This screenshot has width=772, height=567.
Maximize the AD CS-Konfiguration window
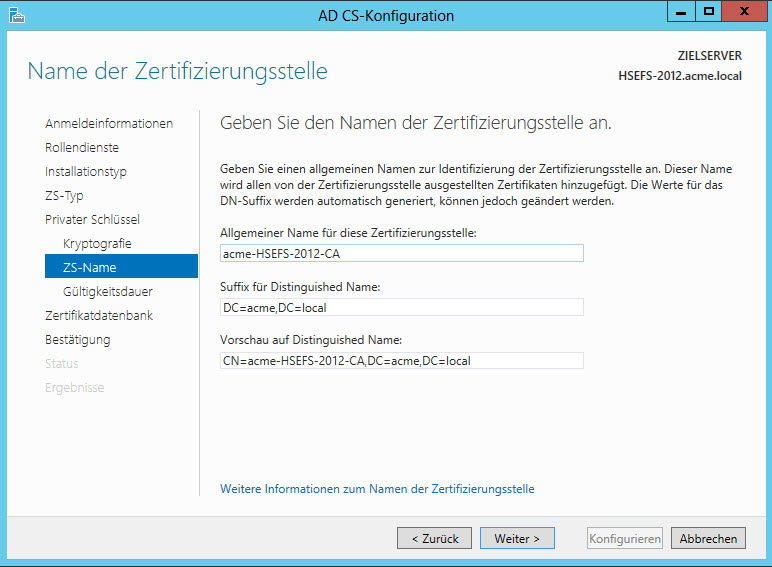click(x=708, y=12)
